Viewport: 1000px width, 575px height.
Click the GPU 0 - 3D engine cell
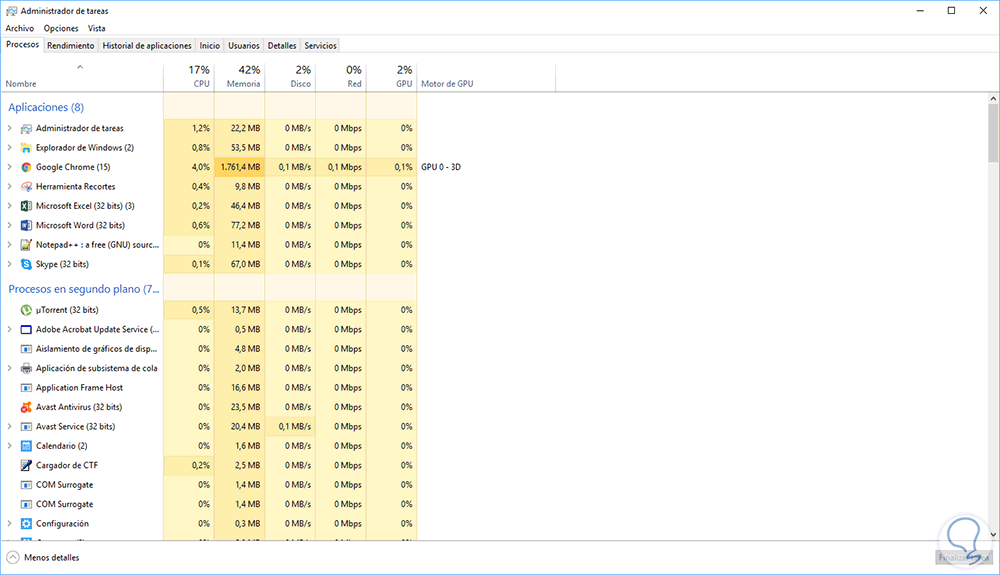pyautogui.click(x=441, y=167)
